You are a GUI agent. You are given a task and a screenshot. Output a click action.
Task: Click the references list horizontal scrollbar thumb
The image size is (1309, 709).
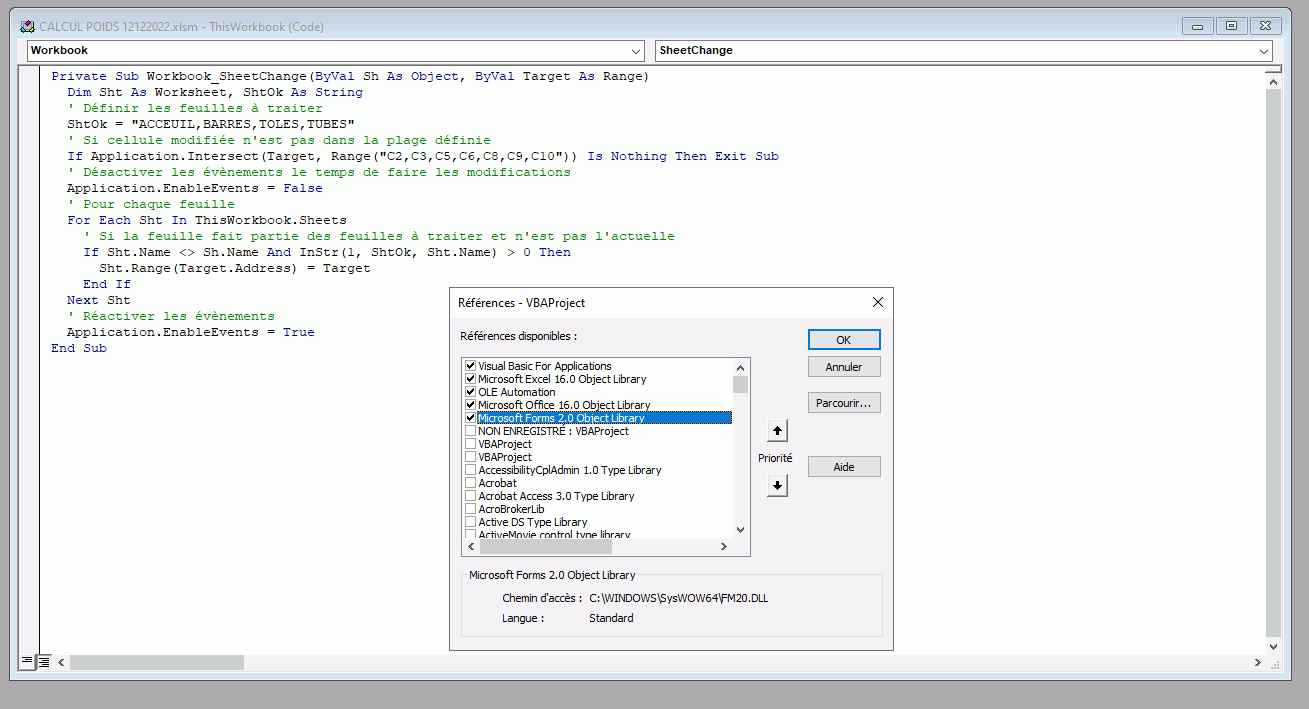pos(544,547)
